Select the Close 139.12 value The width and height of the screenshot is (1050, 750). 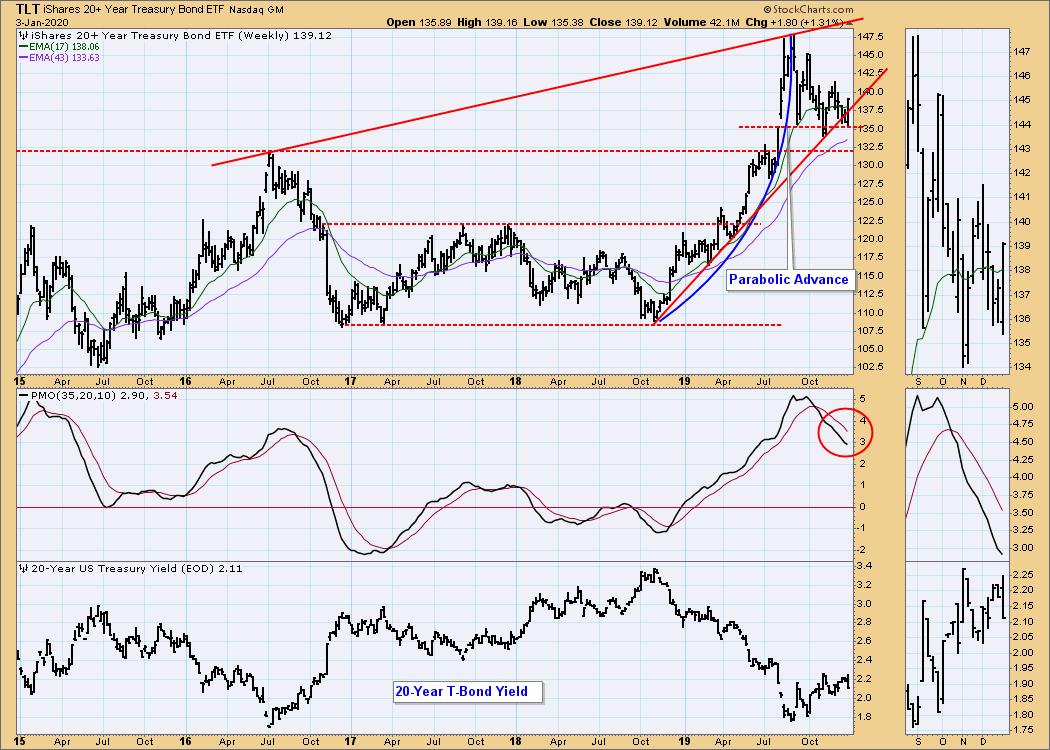(x=623, y=22)
